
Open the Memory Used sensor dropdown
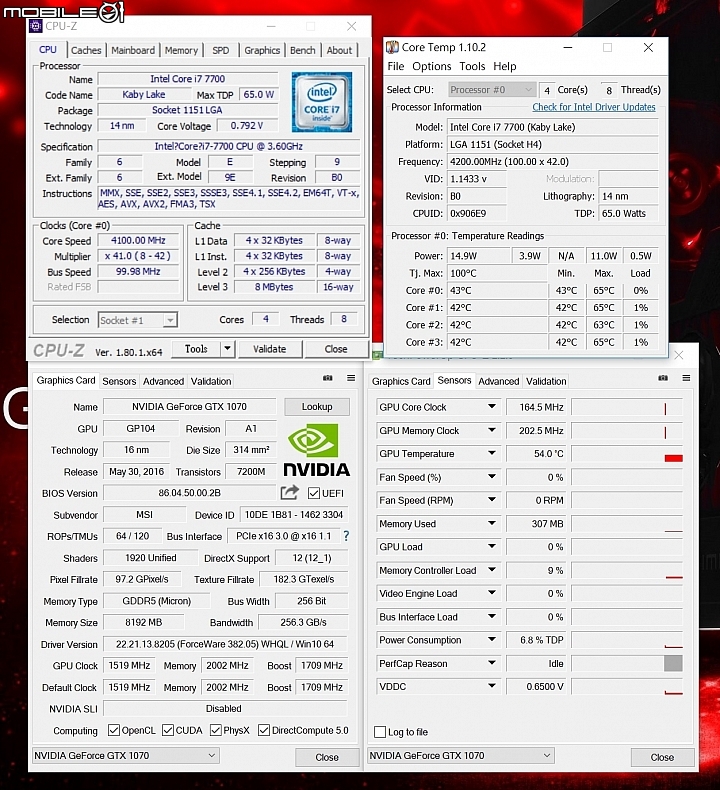coord(492,523)
